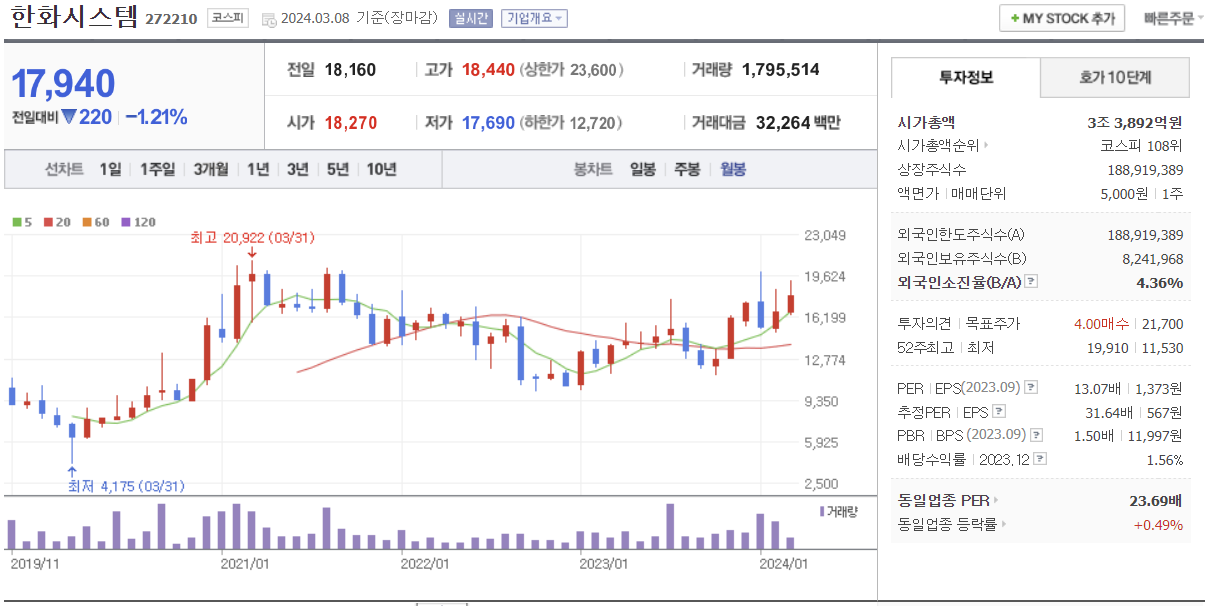Click the 선차트 label
Viewport: 1215px width, 606px height.
coord(63,169)
